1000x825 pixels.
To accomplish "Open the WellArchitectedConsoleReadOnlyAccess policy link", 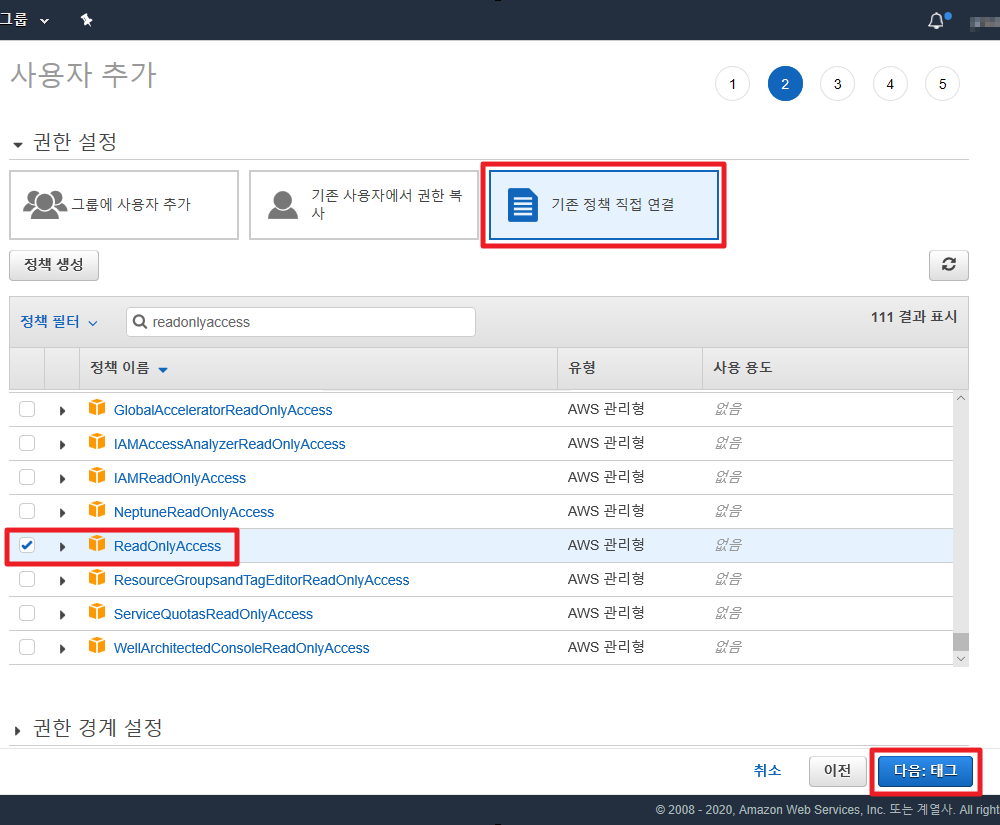I will tap(242, 648).
